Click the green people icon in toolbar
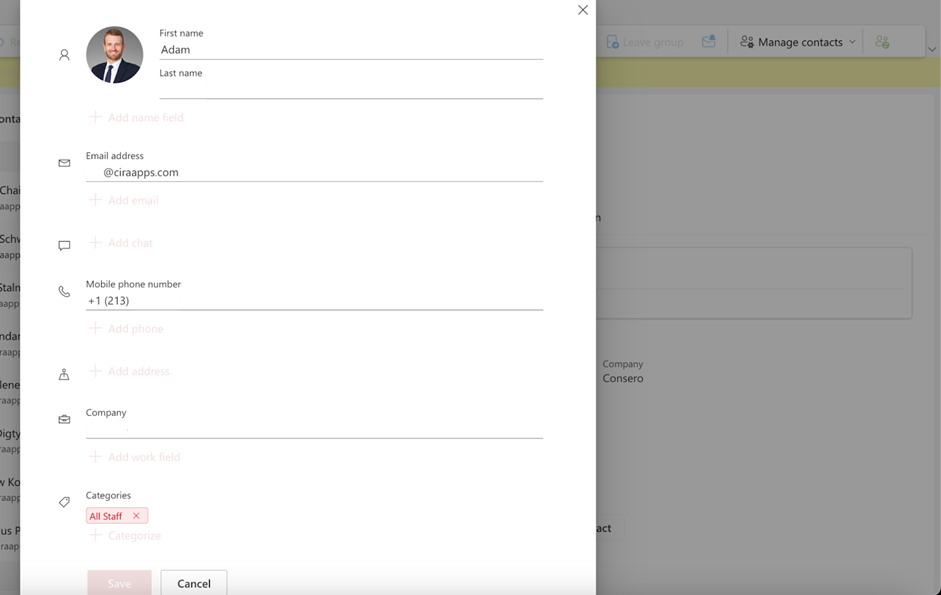This screenshot has height=595, width=941. click(882, 42)
